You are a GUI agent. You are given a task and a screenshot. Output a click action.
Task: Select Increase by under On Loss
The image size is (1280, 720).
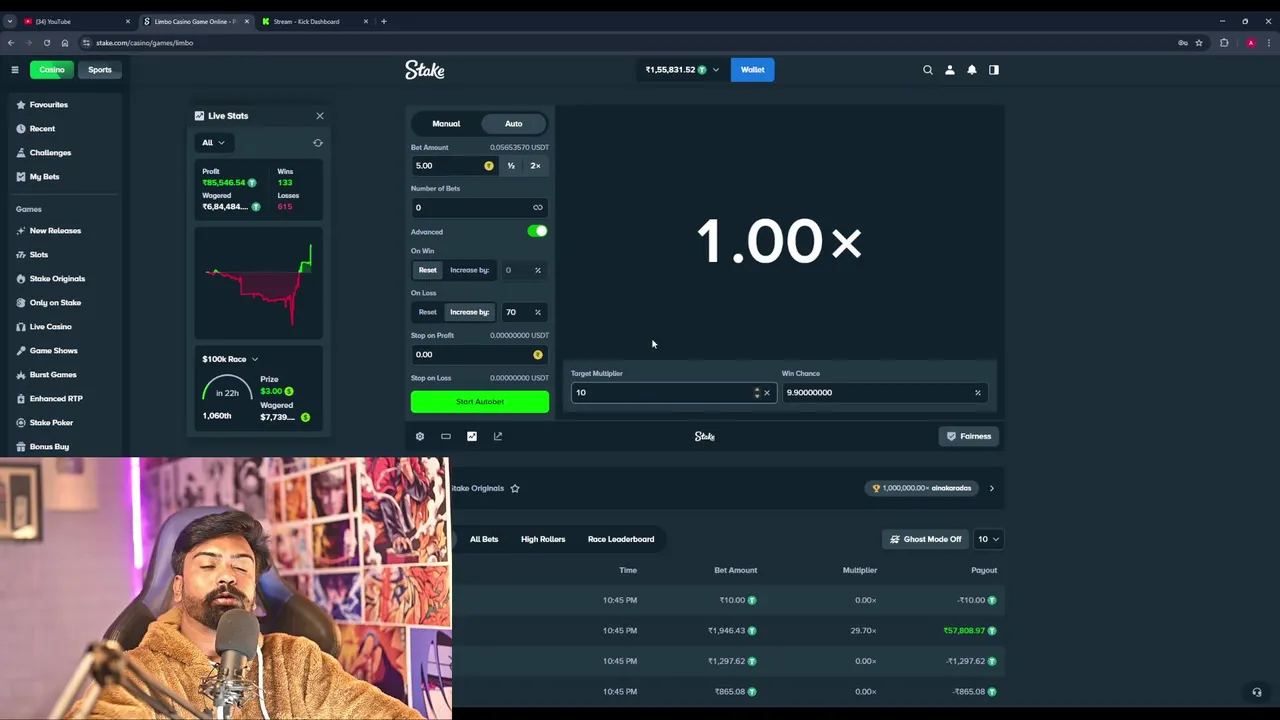[469, 312]
